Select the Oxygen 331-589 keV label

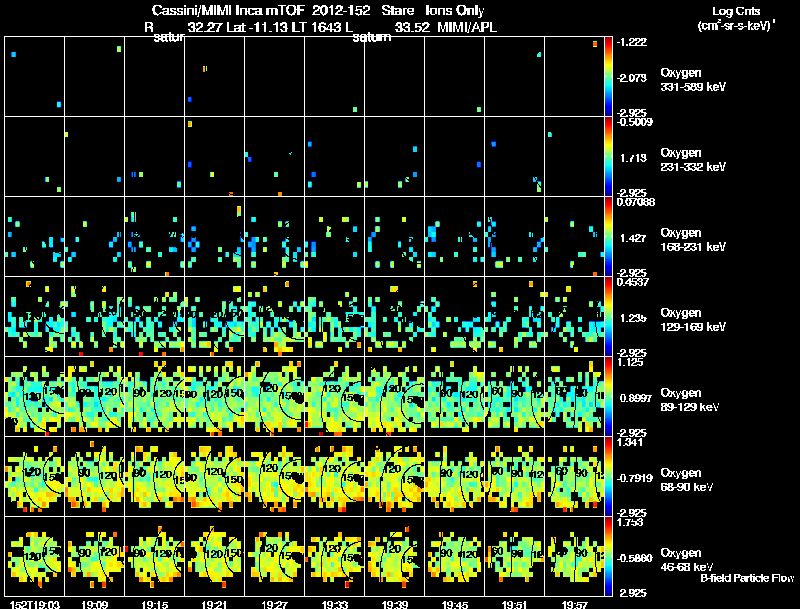(693, 80)
